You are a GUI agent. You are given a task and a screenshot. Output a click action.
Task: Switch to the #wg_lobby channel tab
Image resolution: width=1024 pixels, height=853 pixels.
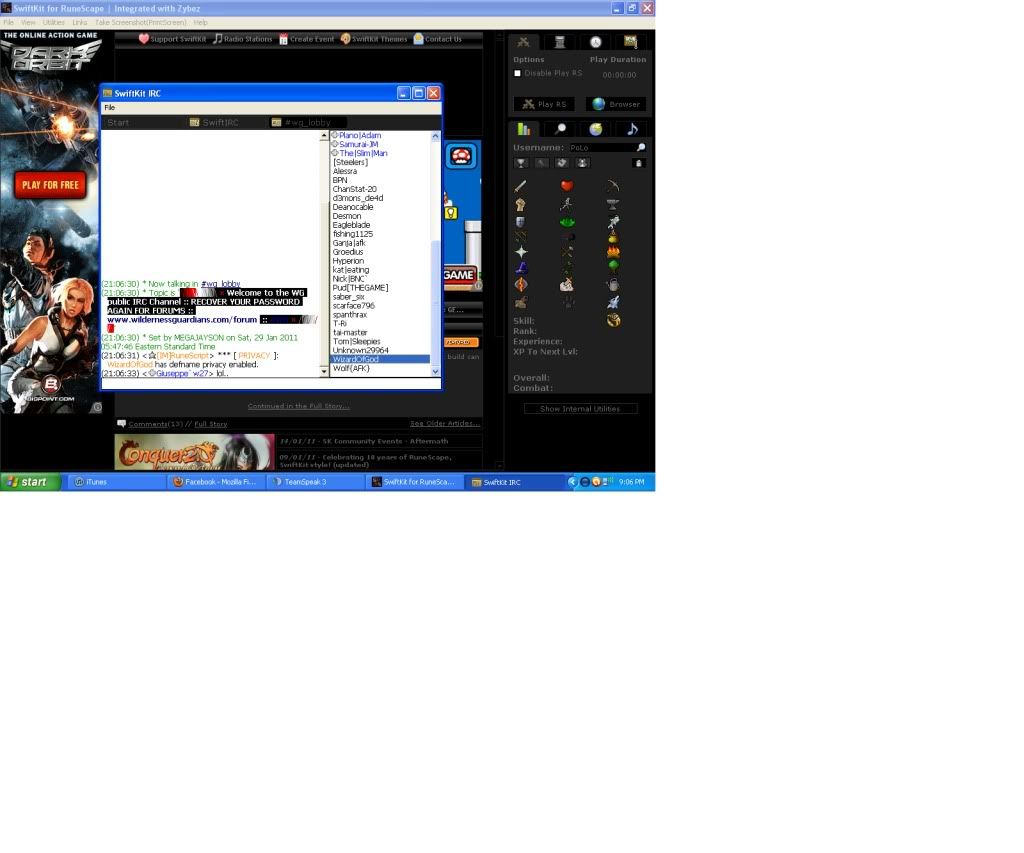click(308, 122)
